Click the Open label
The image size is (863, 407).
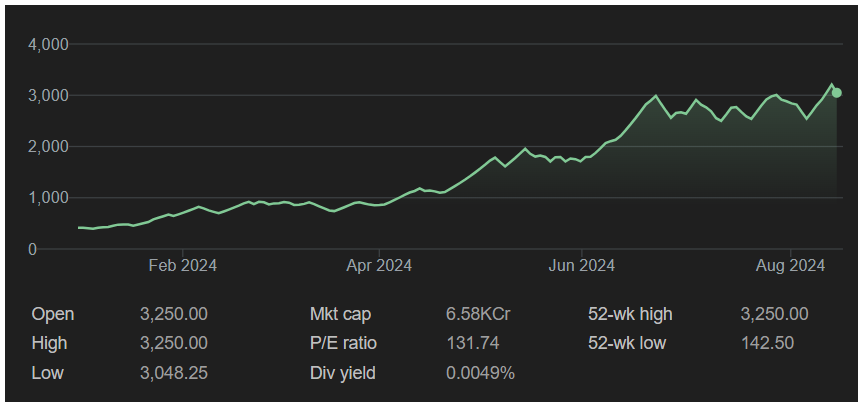click(x=53, y=314)
